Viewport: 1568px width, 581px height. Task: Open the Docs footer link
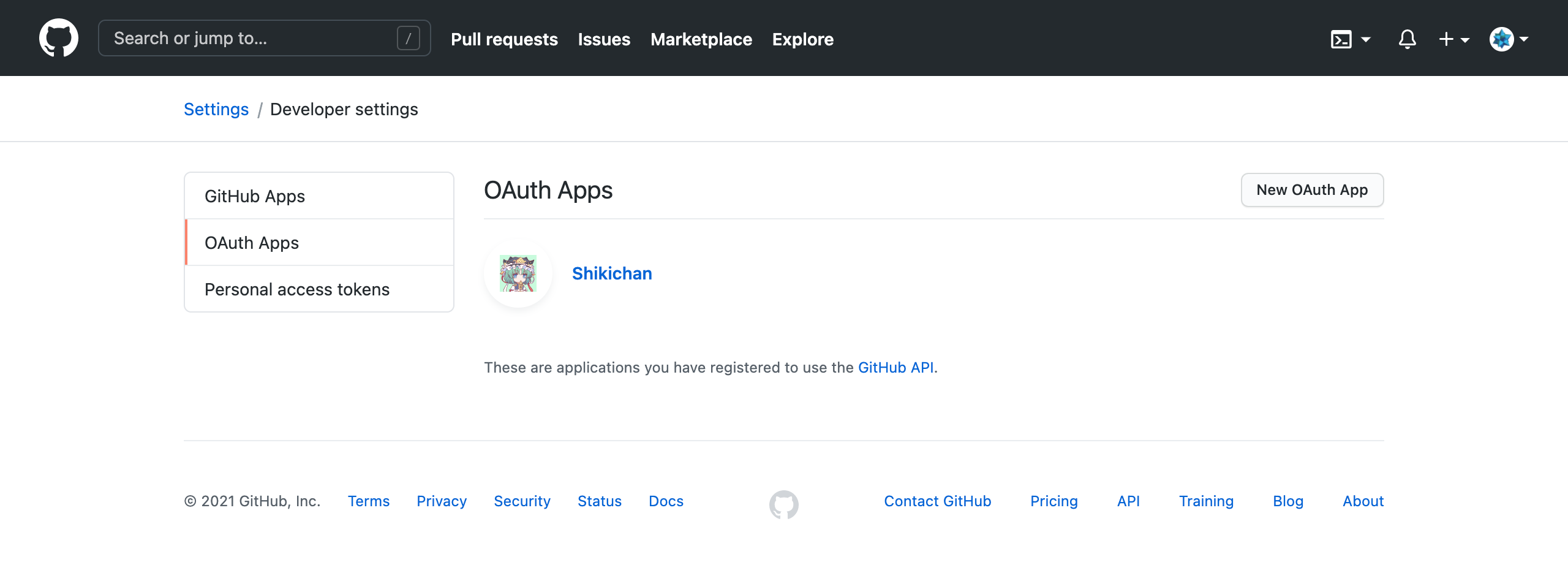click(x=666, y=501)
